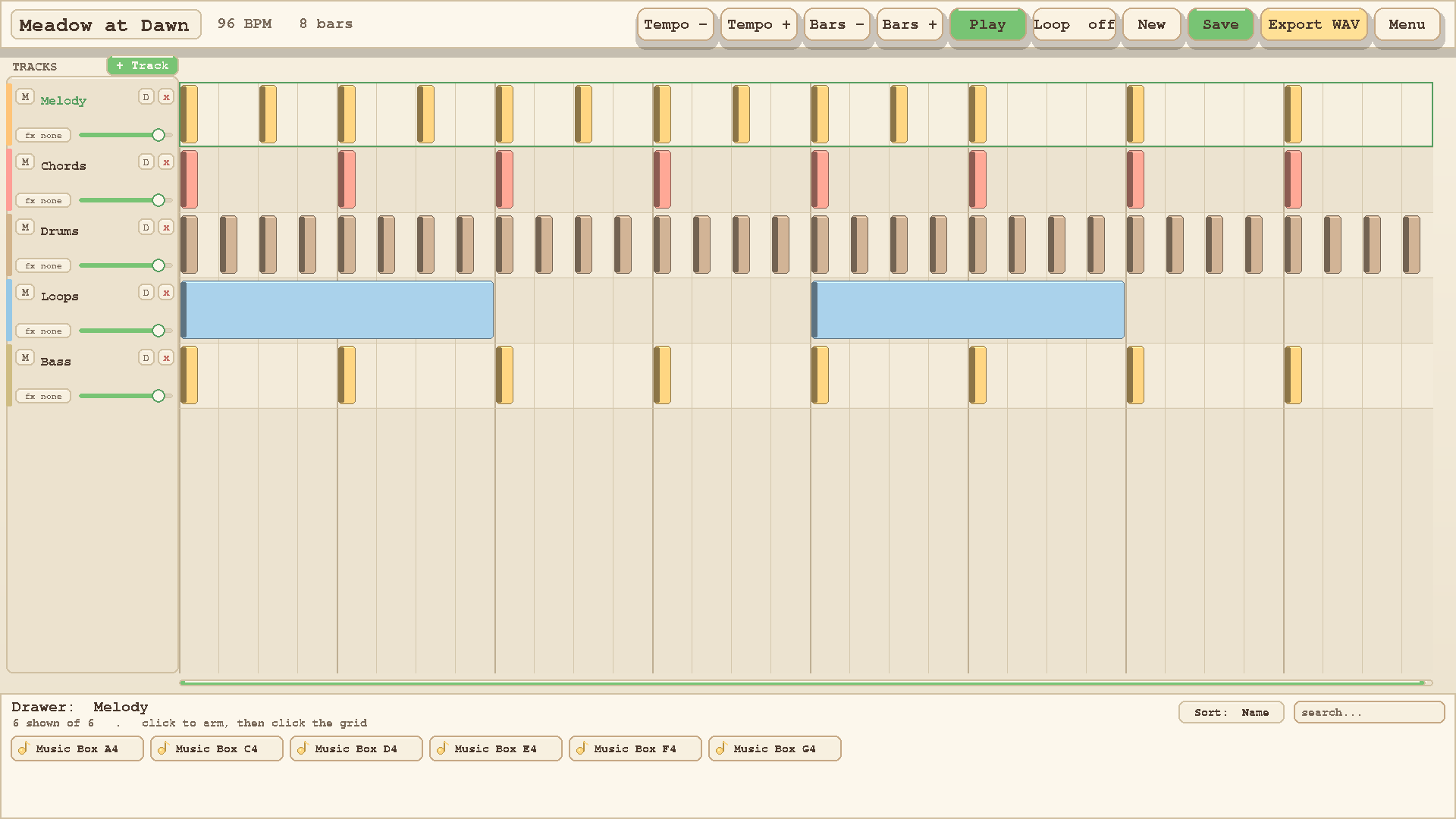This screenshot has height=819, width=1456.
Task: Click the 8 bars length readout
Action: pos(326,24)
